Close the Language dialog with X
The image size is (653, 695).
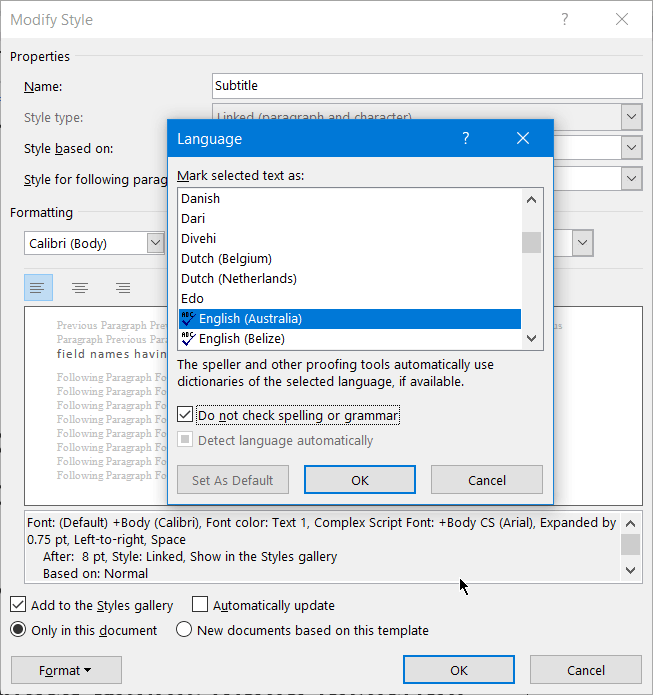[523, 138]
